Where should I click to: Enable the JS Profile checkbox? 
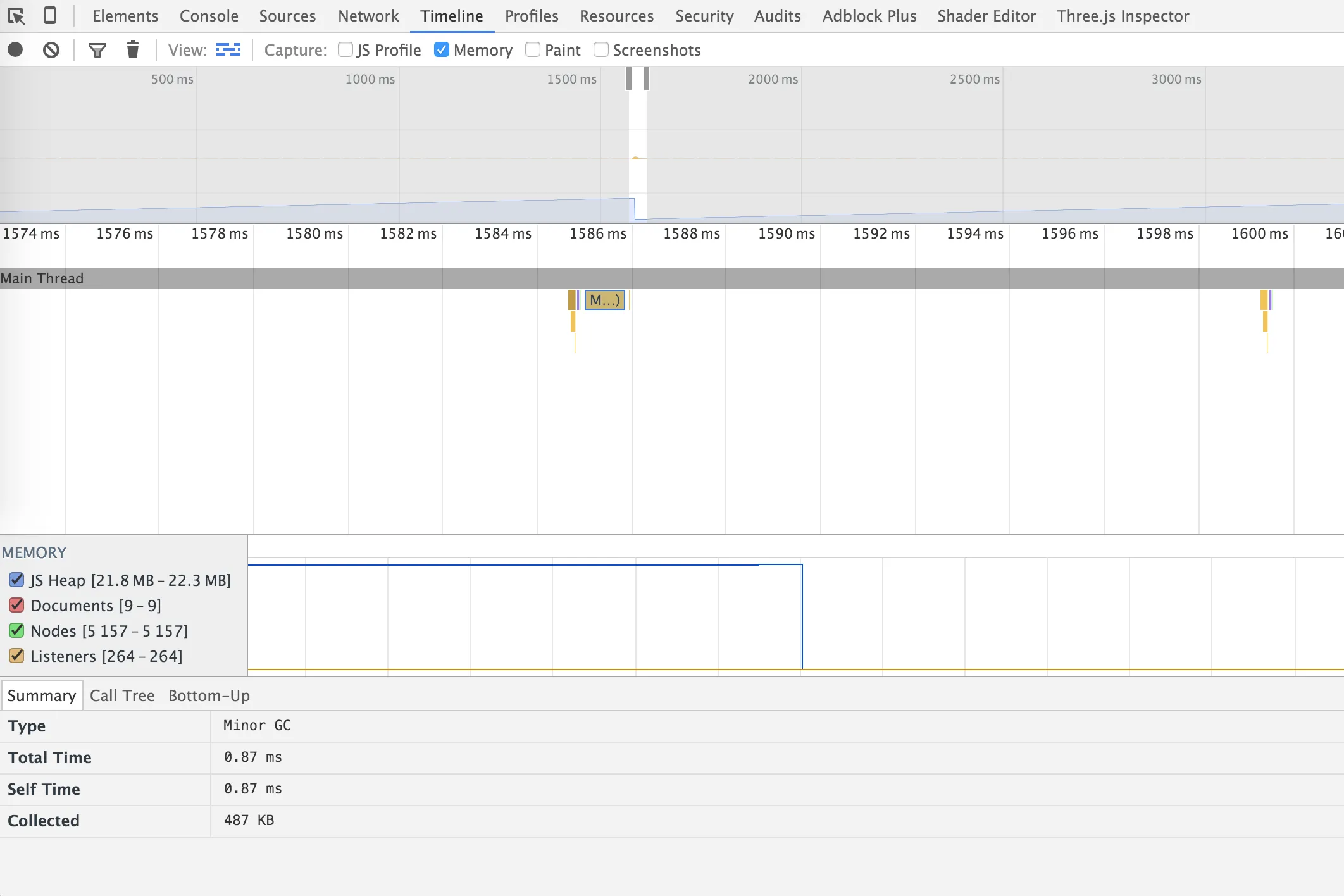point(345,50)
